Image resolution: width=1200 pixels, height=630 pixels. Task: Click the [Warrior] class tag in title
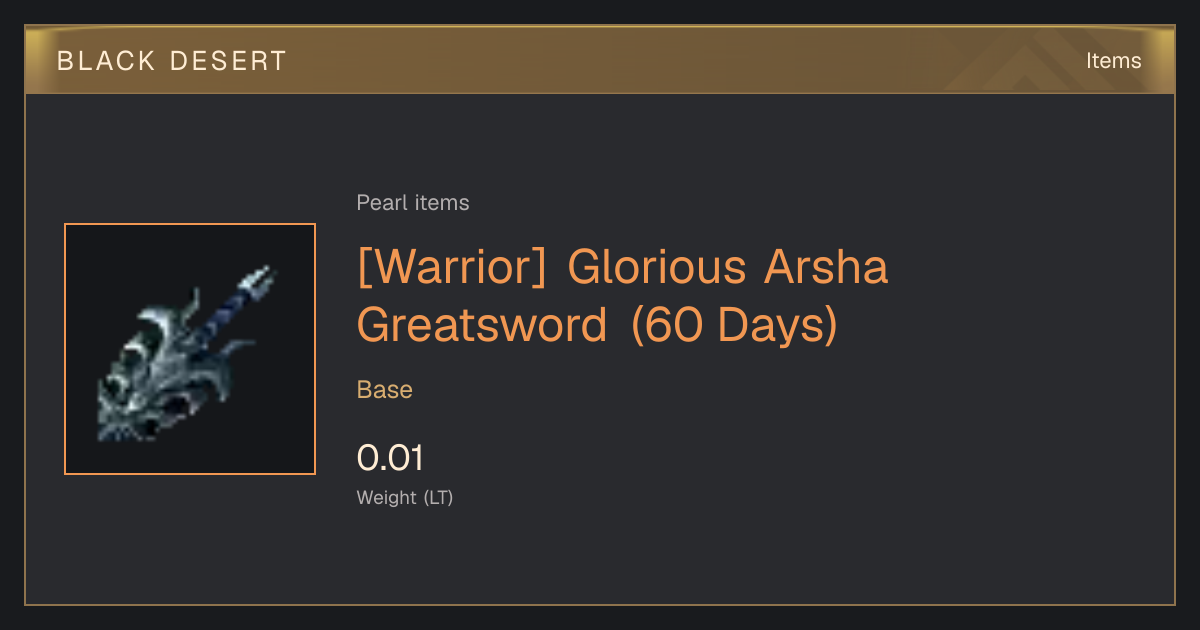(452, 267)
